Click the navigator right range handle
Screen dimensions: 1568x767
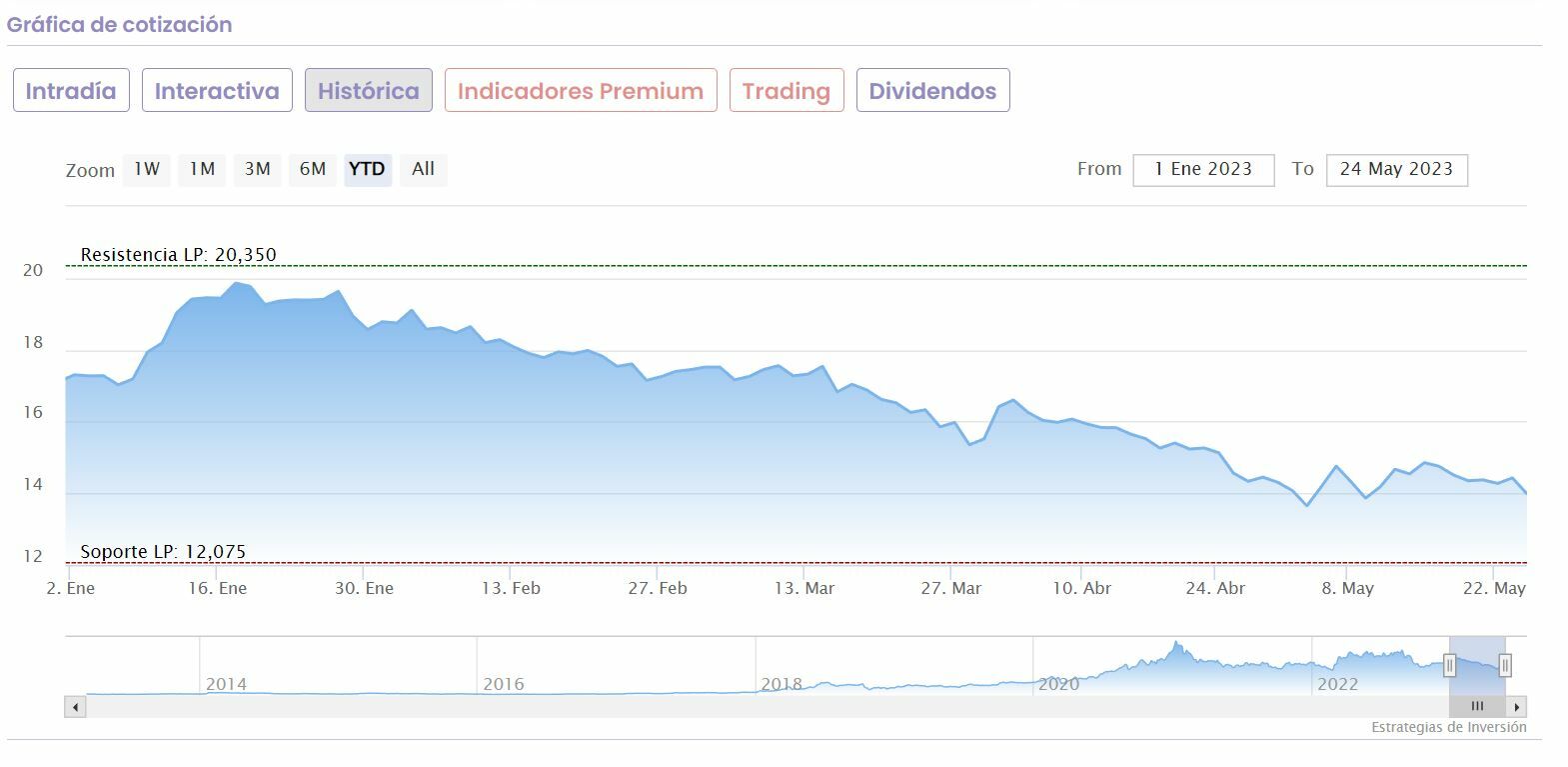coord(1505,665)
